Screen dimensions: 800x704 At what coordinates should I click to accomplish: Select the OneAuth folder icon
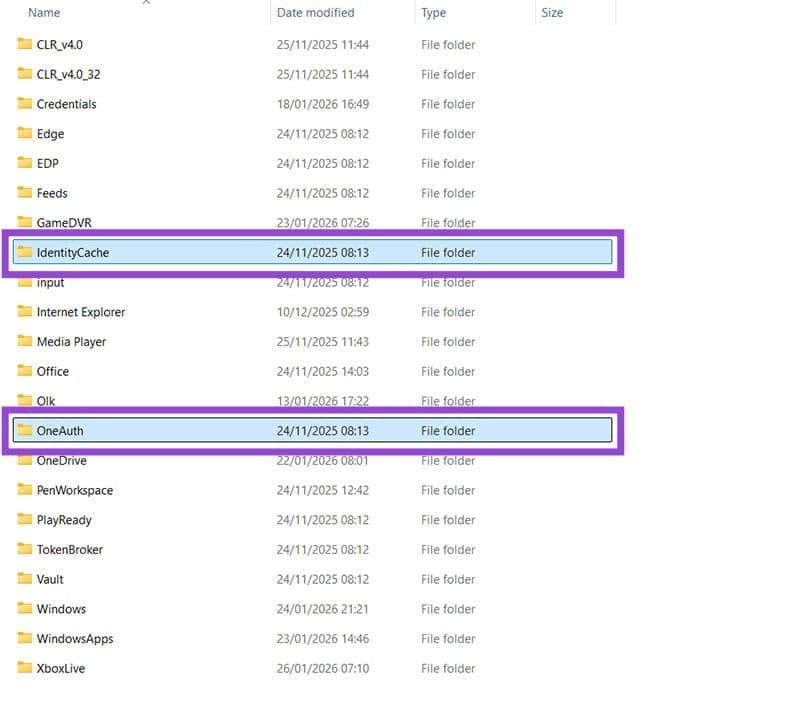click(x=25, y=431)
